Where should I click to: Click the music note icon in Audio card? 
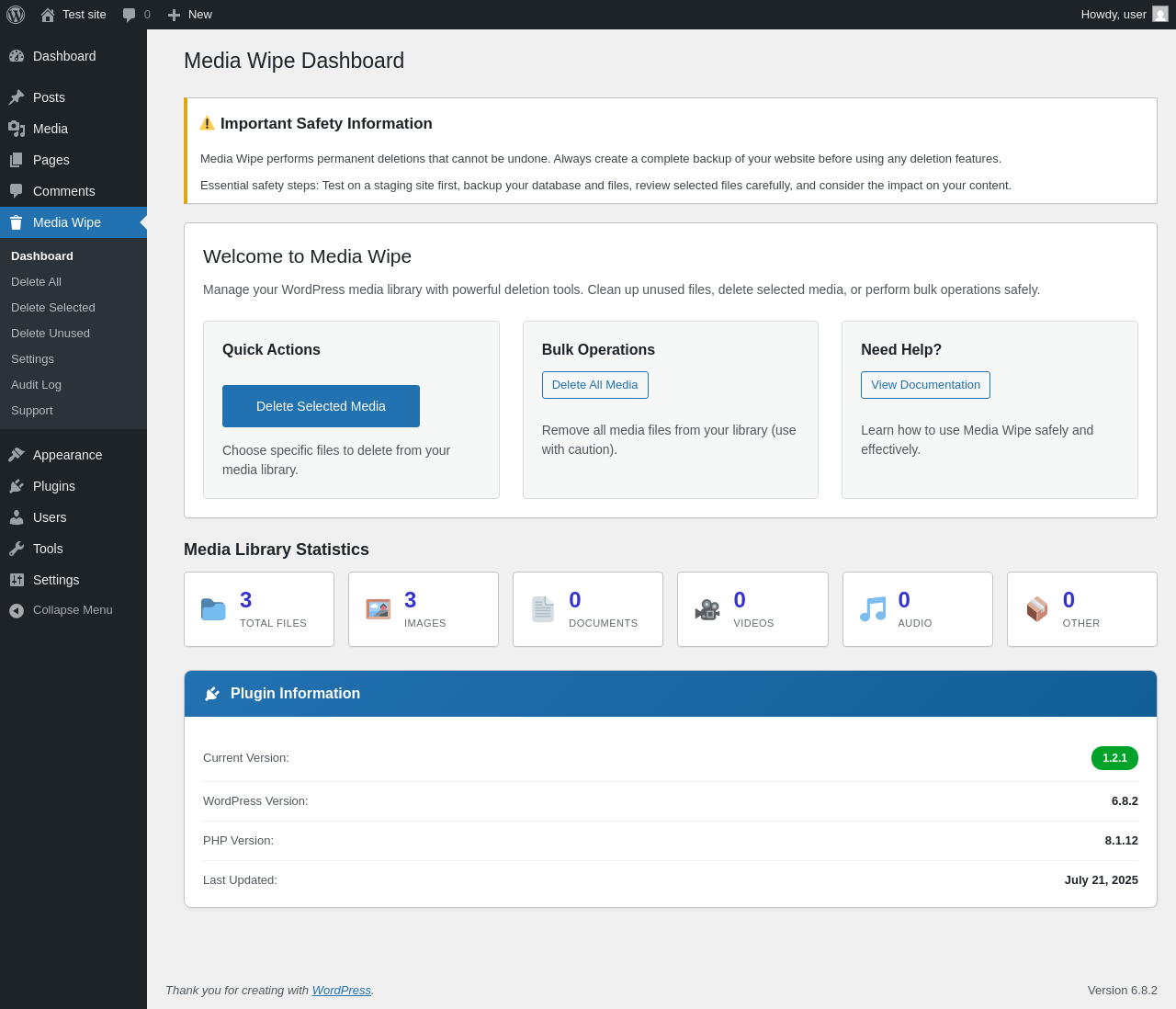pyautogui.click(x=873, y=609)
